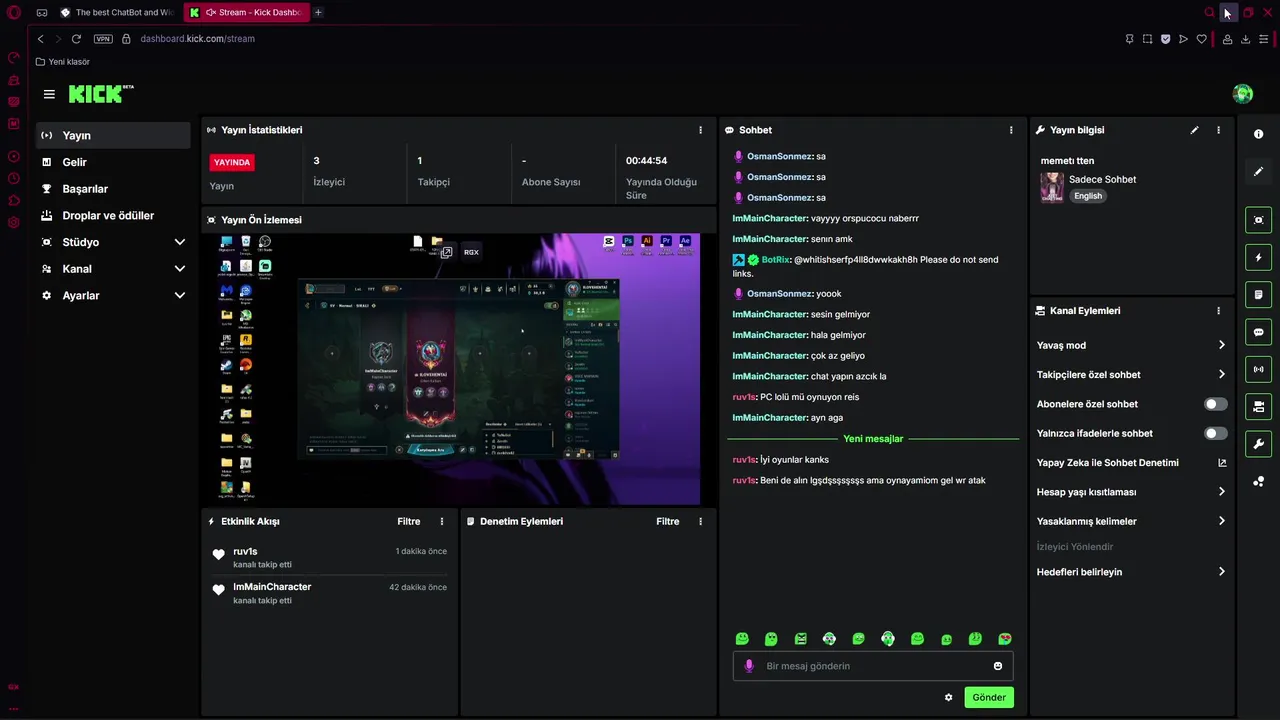The width and height of the screenshot is (1280, 720).
Task: Open the profile avatar menu
Action: (x=1243, y=94)
